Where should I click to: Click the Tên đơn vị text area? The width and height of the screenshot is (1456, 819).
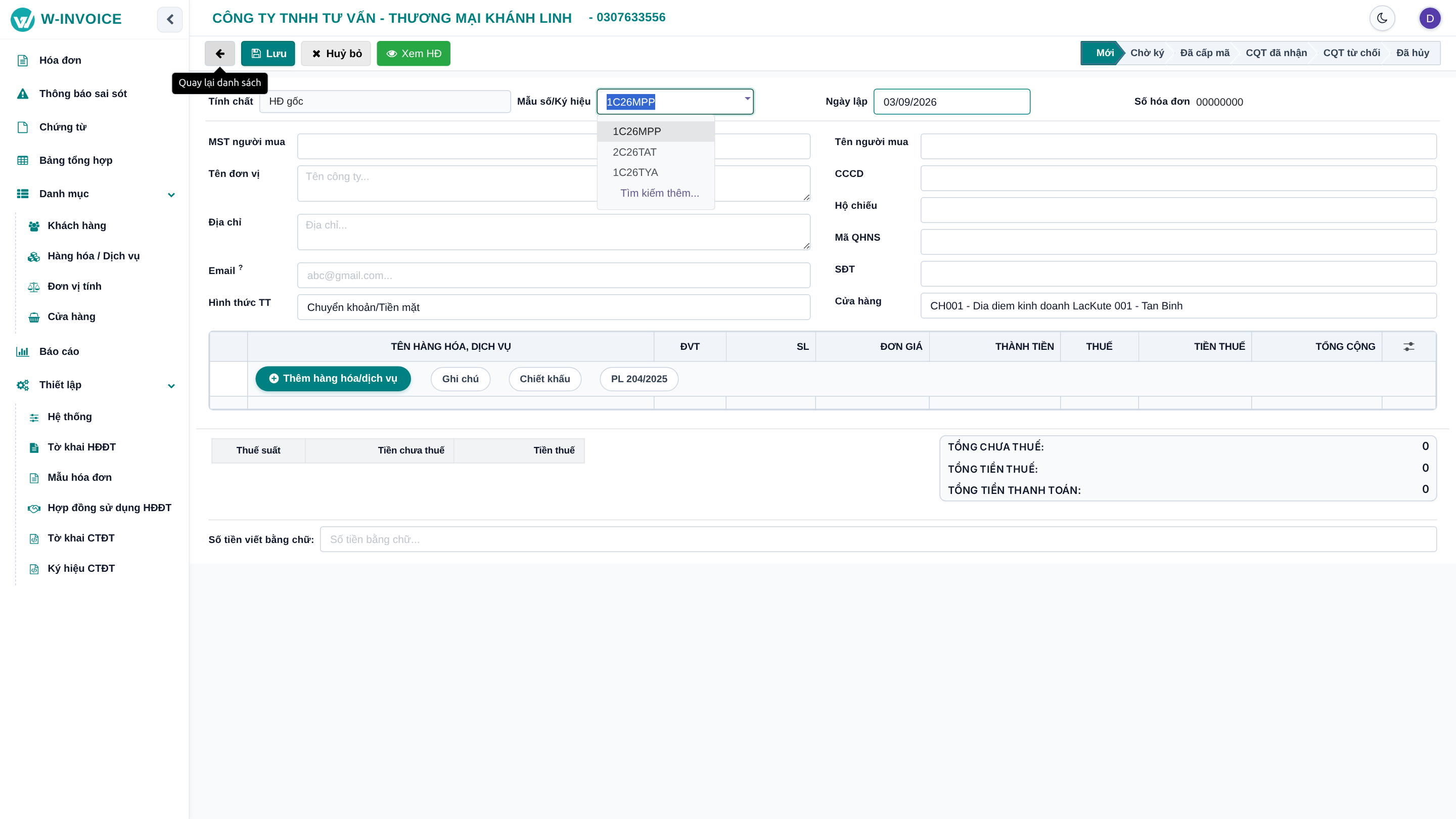click(554, 183)
